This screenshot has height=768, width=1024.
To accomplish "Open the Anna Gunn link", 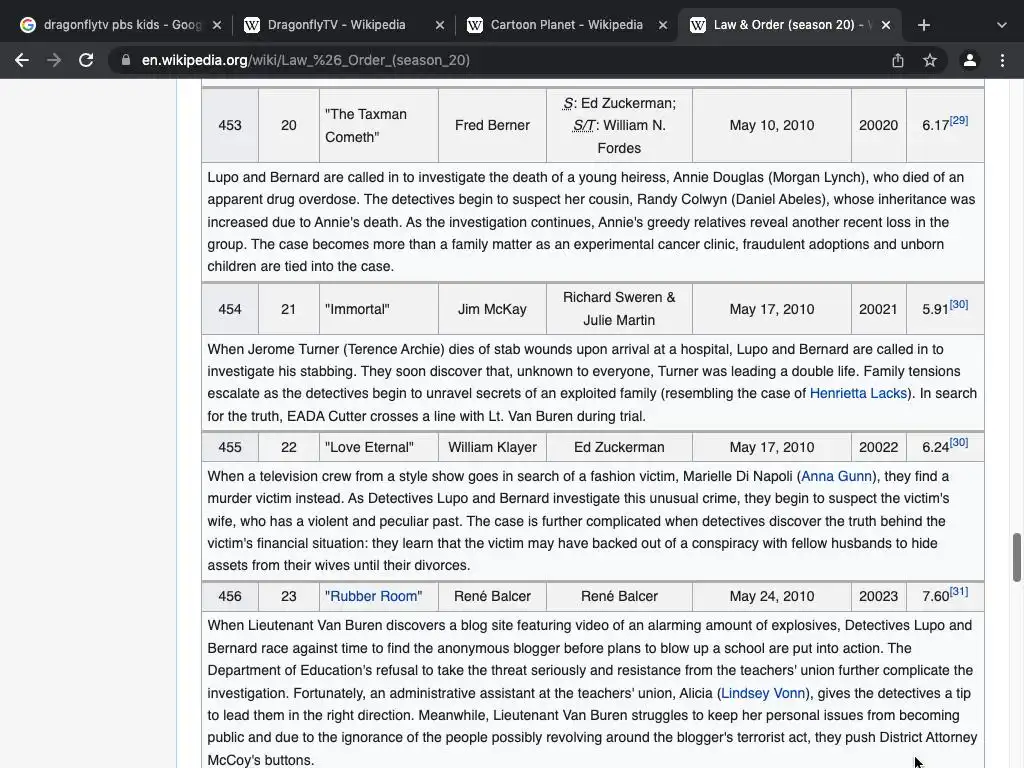I will [x=837, y=476].
